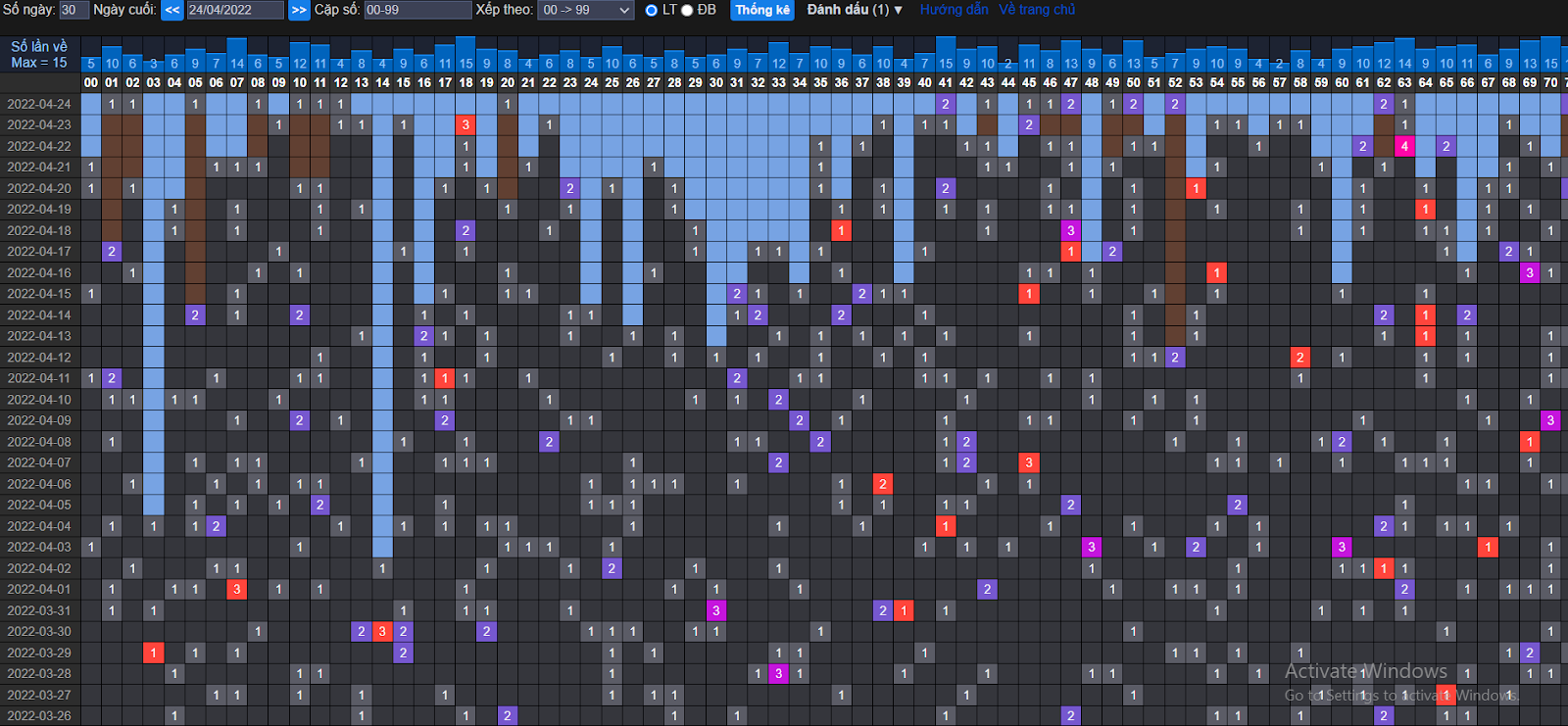
Task: Focus the Số ngày input field
Action: tap(73, 10)
